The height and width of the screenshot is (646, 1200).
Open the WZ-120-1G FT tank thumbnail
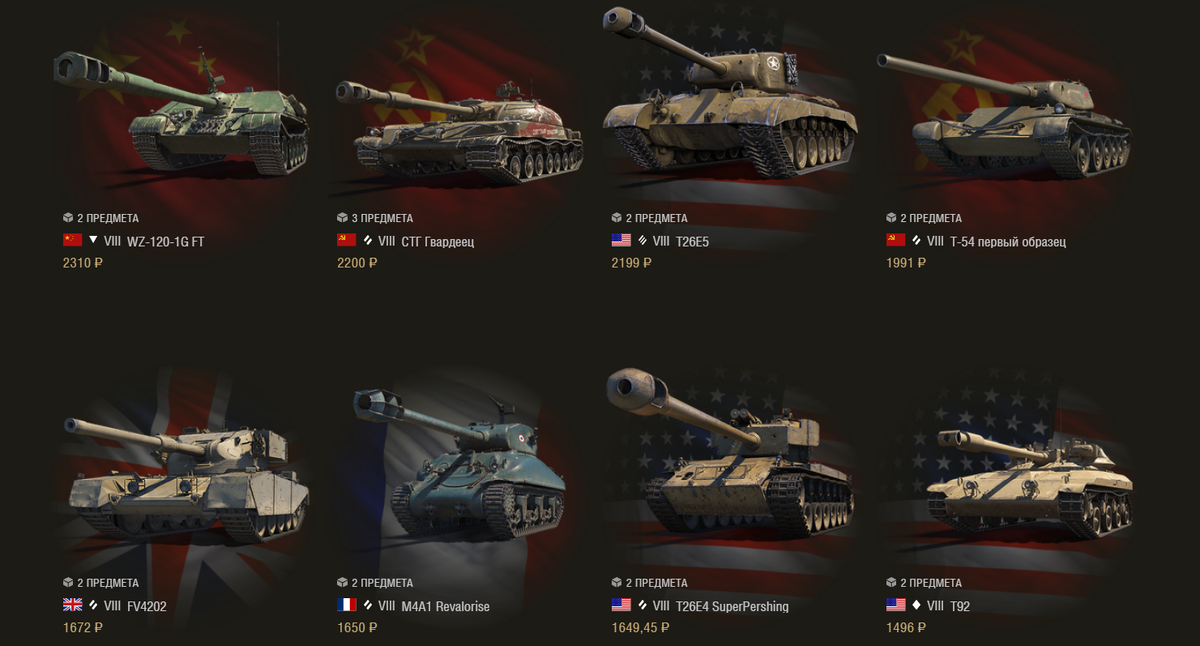pyautogui.click(x=181, y=110)
